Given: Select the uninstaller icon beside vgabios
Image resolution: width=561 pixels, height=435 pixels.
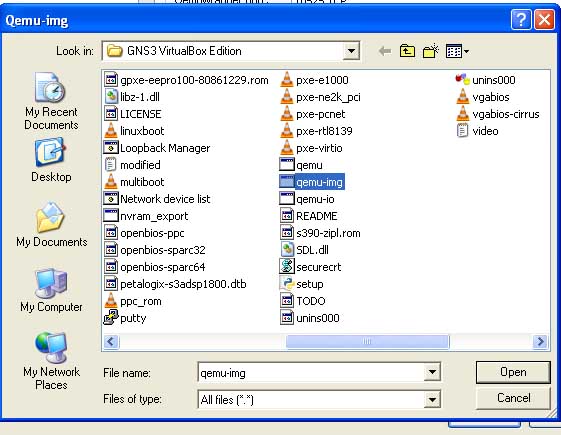Looking at the screenshot, I should tap(463, 79).
